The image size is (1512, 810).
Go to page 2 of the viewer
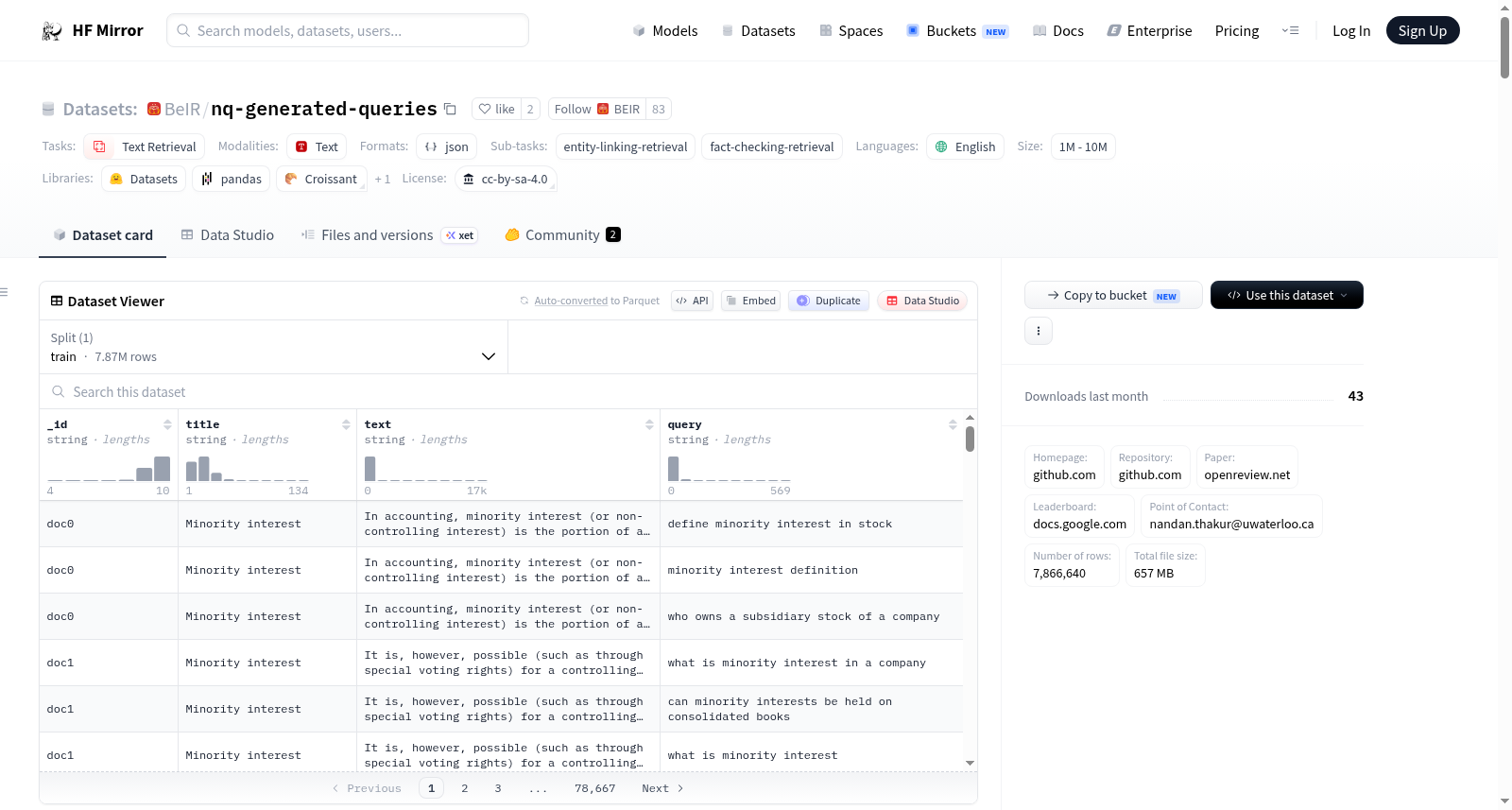pos(464,788)
